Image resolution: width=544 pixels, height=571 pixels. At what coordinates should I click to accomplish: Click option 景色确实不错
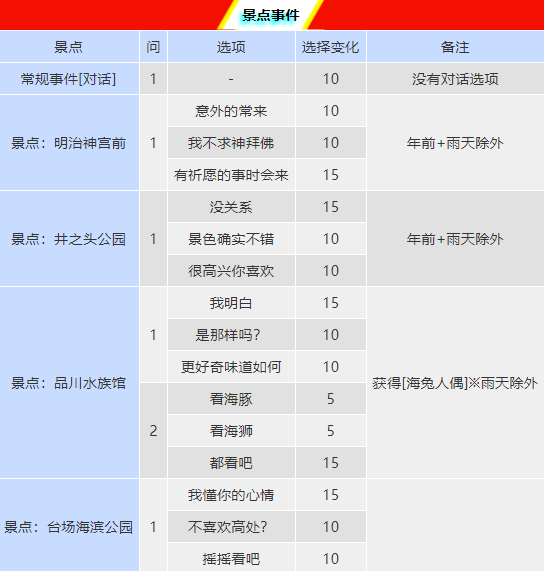point(231,239)
